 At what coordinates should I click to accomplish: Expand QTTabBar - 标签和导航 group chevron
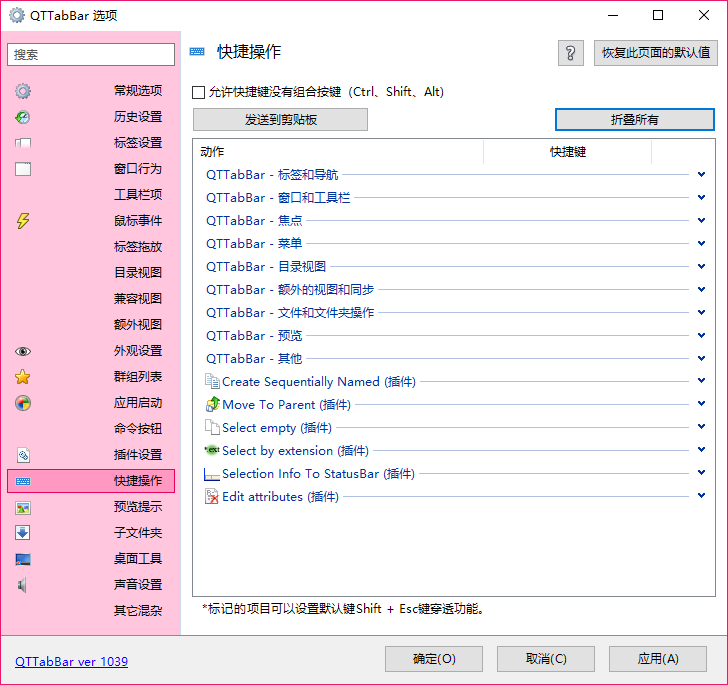(702, 175)
